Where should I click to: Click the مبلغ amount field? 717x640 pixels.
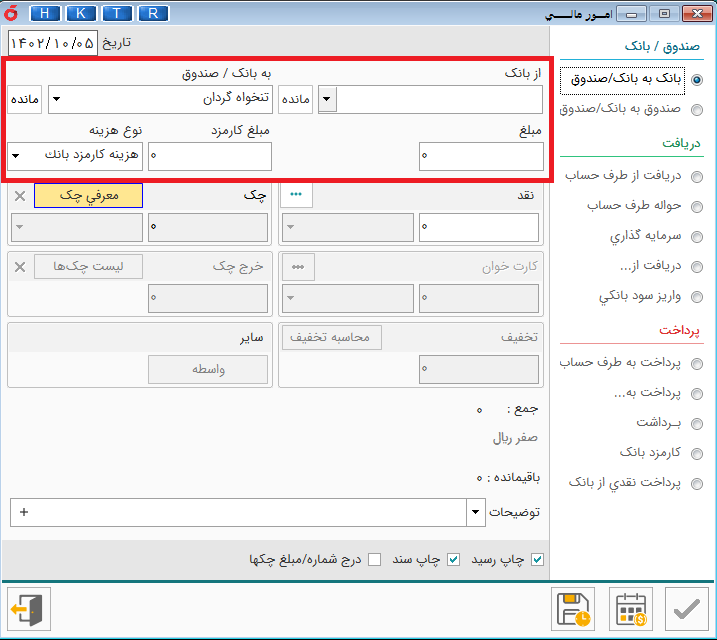click(x=481, y=156)
